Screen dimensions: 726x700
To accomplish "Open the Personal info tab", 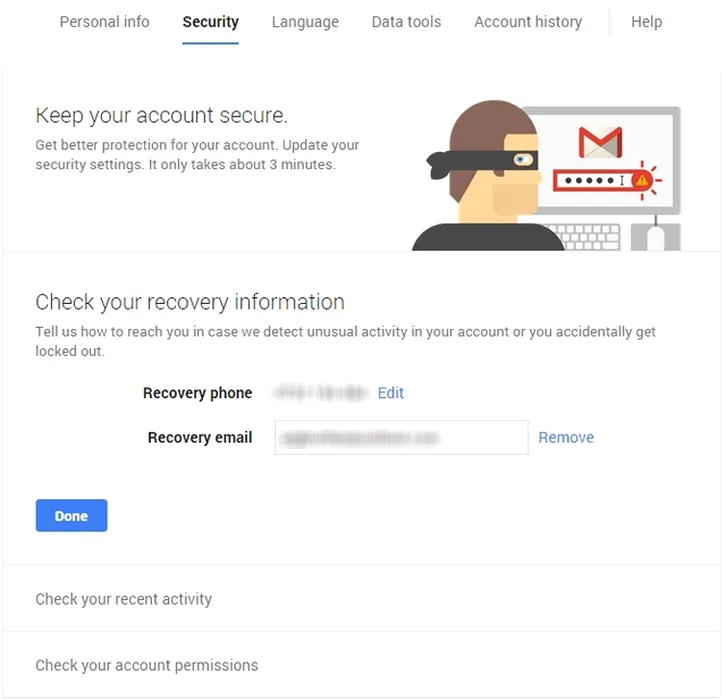I will pos(105,22).
